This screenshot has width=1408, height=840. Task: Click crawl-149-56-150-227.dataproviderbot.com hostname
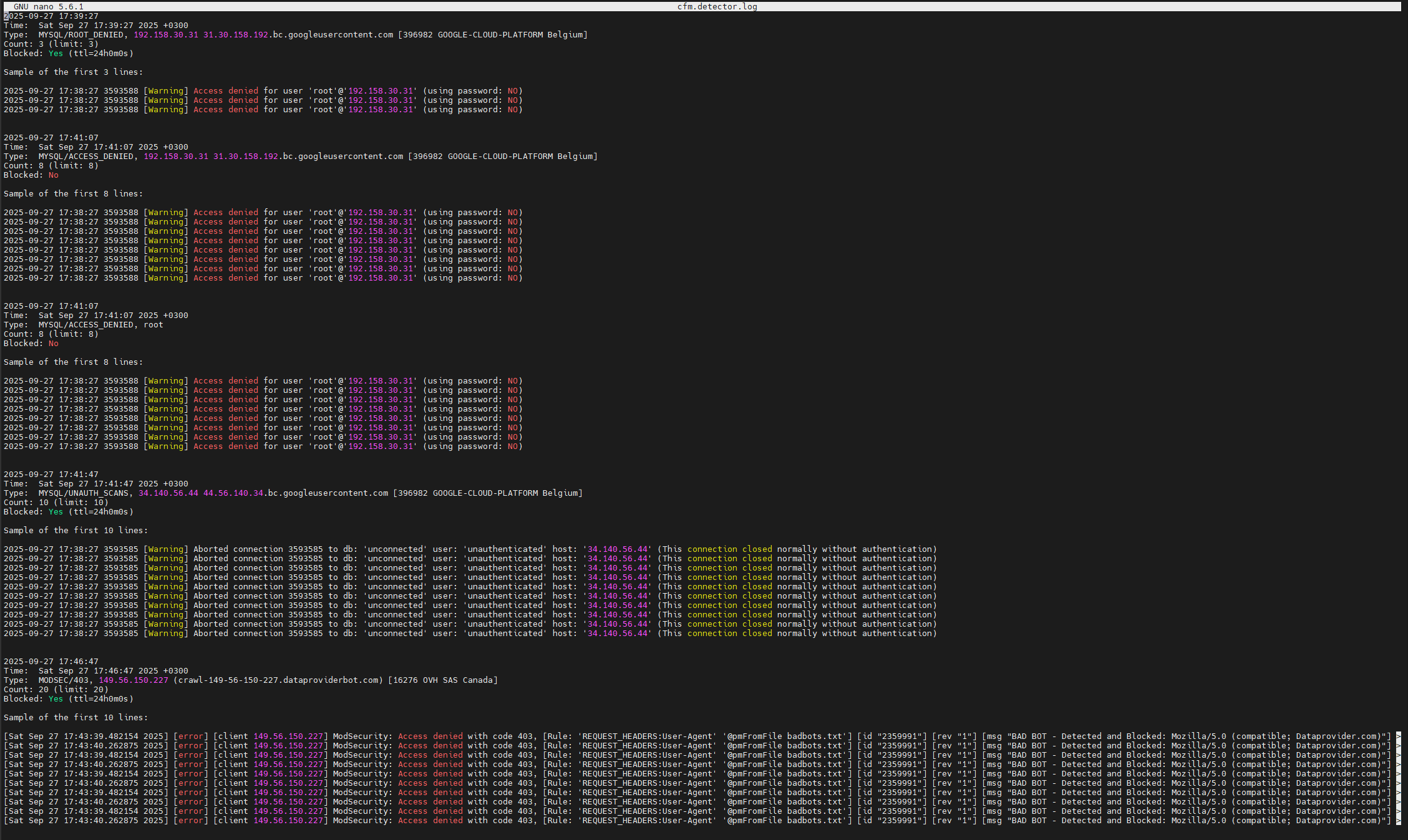278,680
